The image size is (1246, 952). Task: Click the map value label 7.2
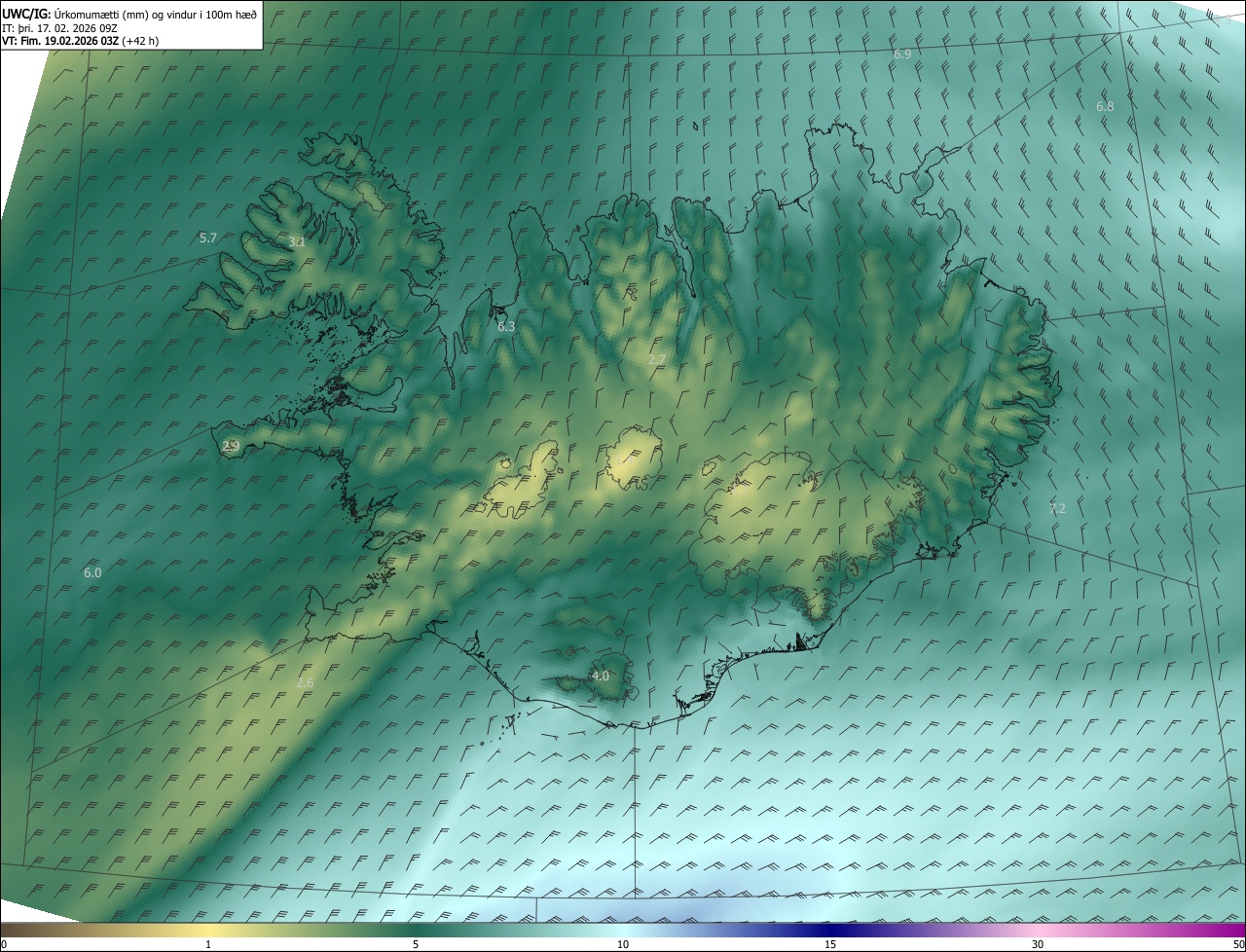tap(1057, 509)
